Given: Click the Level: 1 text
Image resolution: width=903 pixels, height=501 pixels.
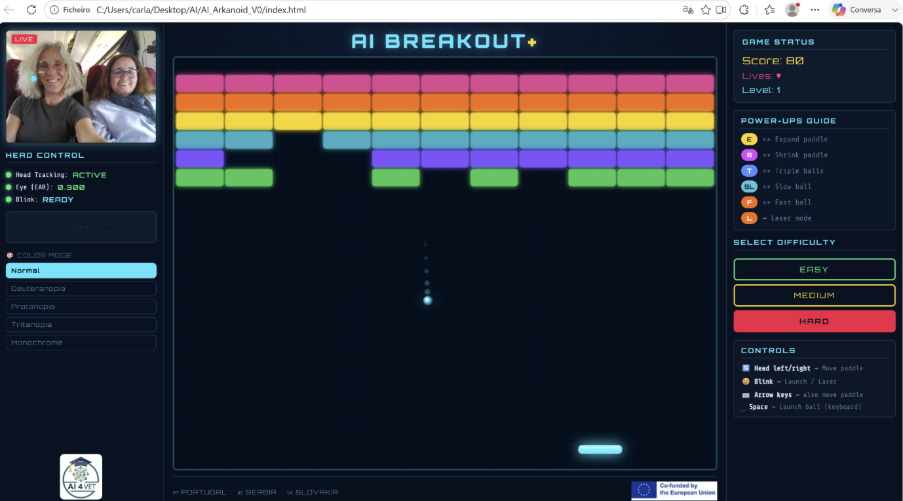Looking at the screenshot, I should tap(761, 90).
